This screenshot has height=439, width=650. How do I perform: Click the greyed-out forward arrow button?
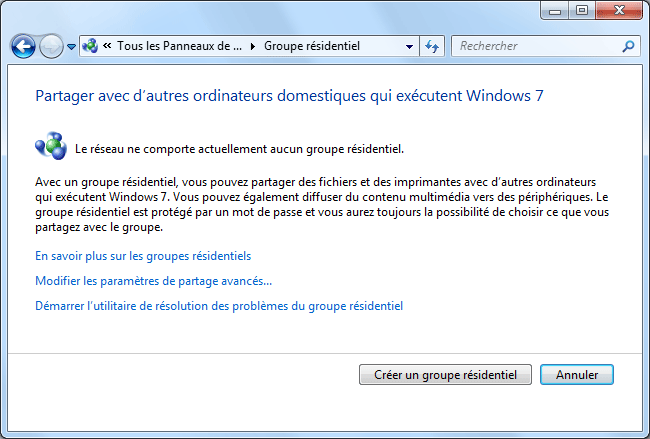tap(51, 46)
